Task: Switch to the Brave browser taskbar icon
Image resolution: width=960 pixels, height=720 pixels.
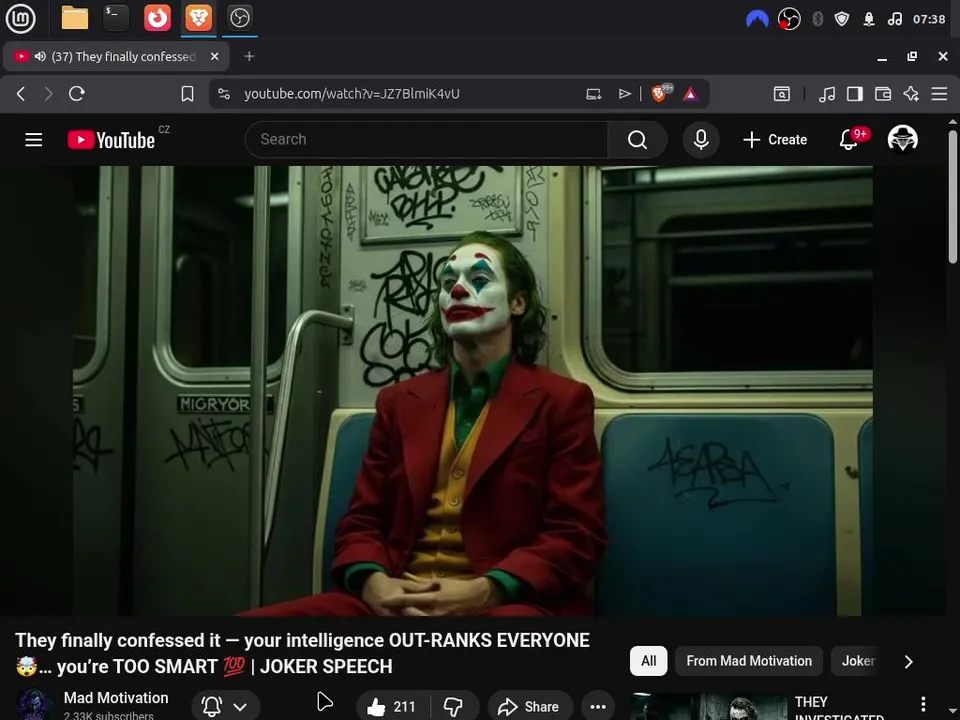Action: 198,18
